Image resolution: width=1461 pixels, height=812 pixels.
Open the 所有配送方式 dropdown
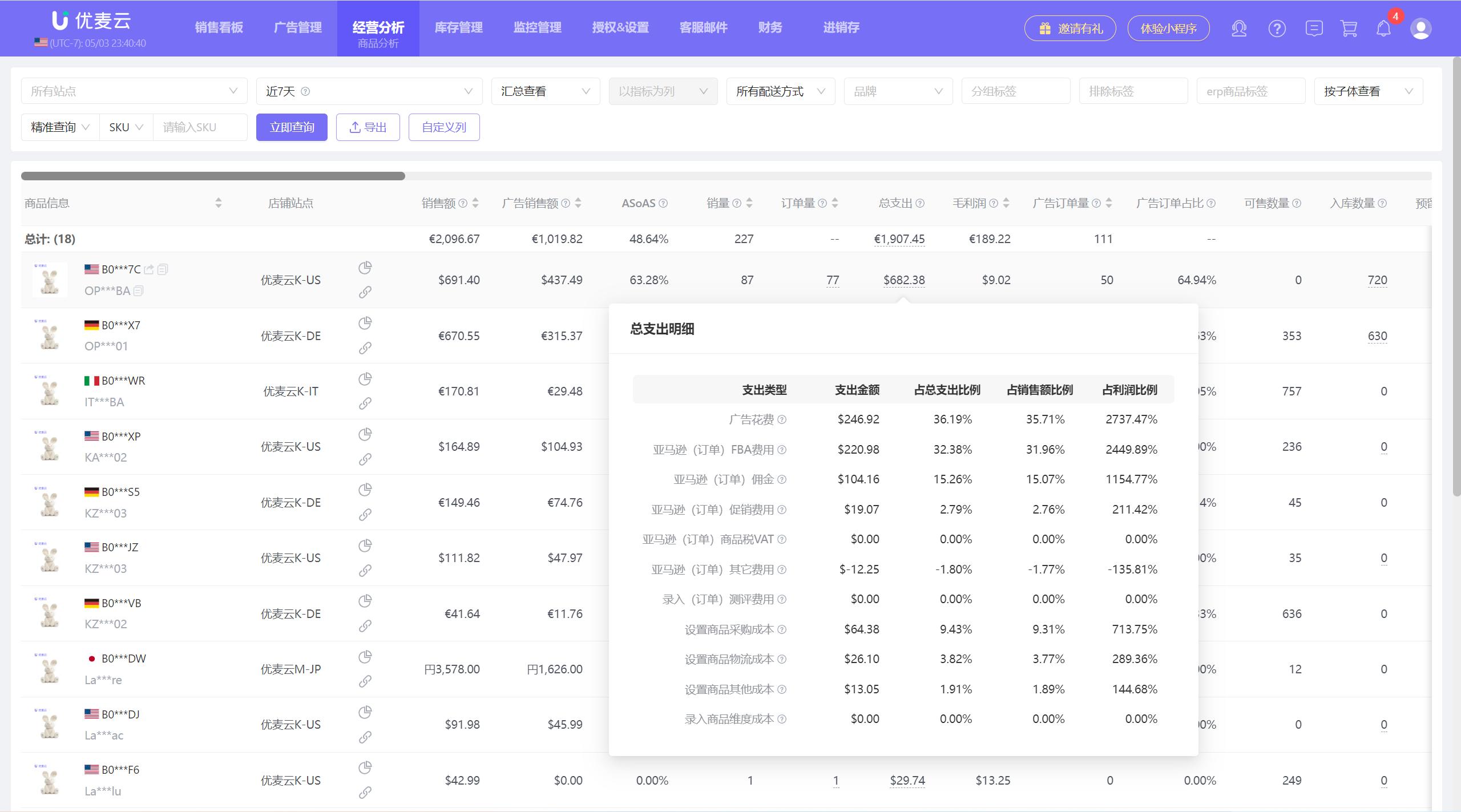pos(780,91)
